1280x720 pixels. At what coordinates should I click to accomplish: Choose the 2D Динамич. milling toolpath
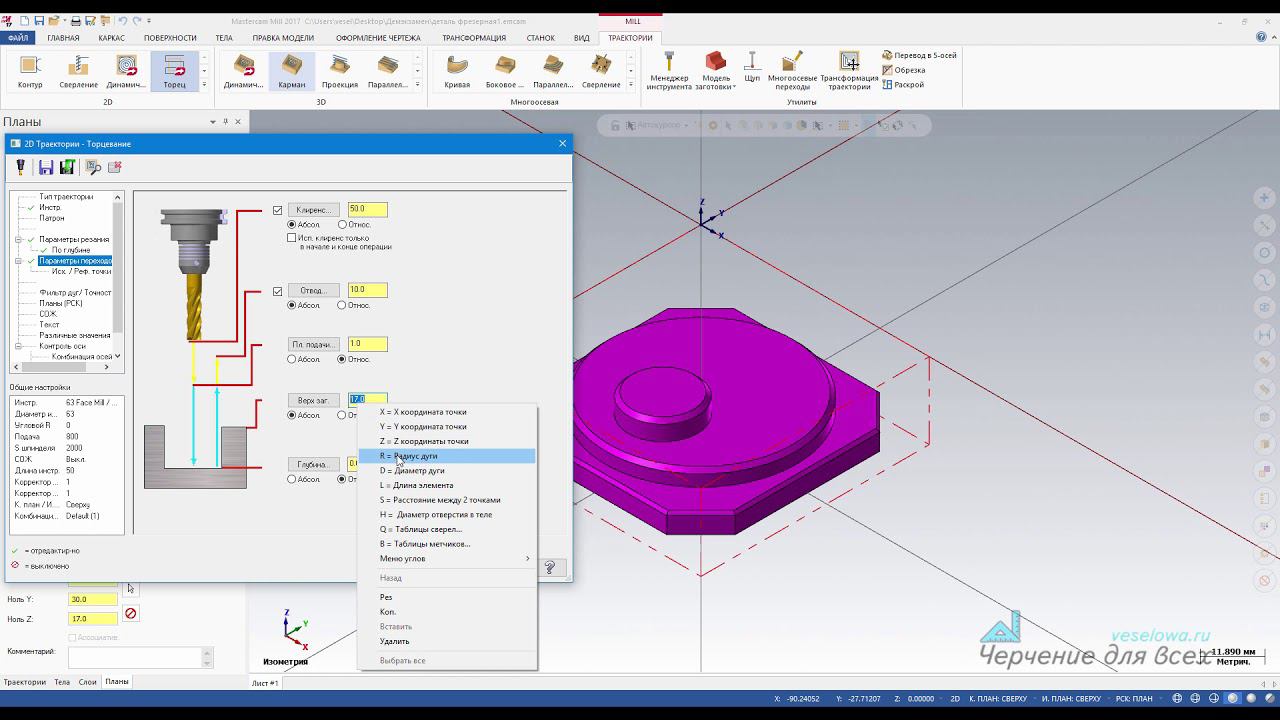coord(126,72)
